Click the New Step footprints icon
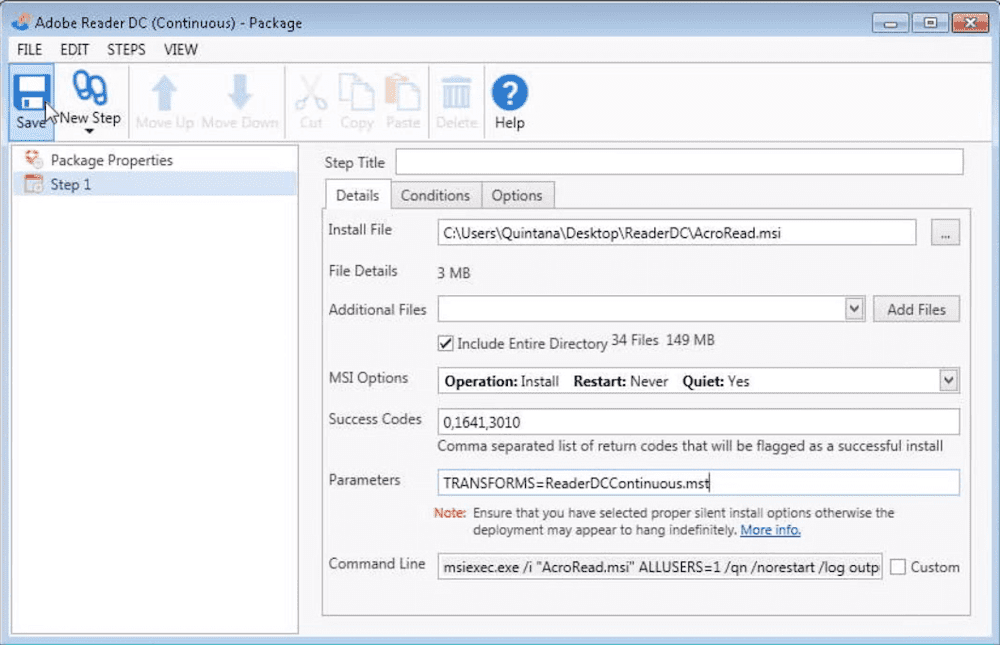1000x645 pixels. [x=90, y=87]
